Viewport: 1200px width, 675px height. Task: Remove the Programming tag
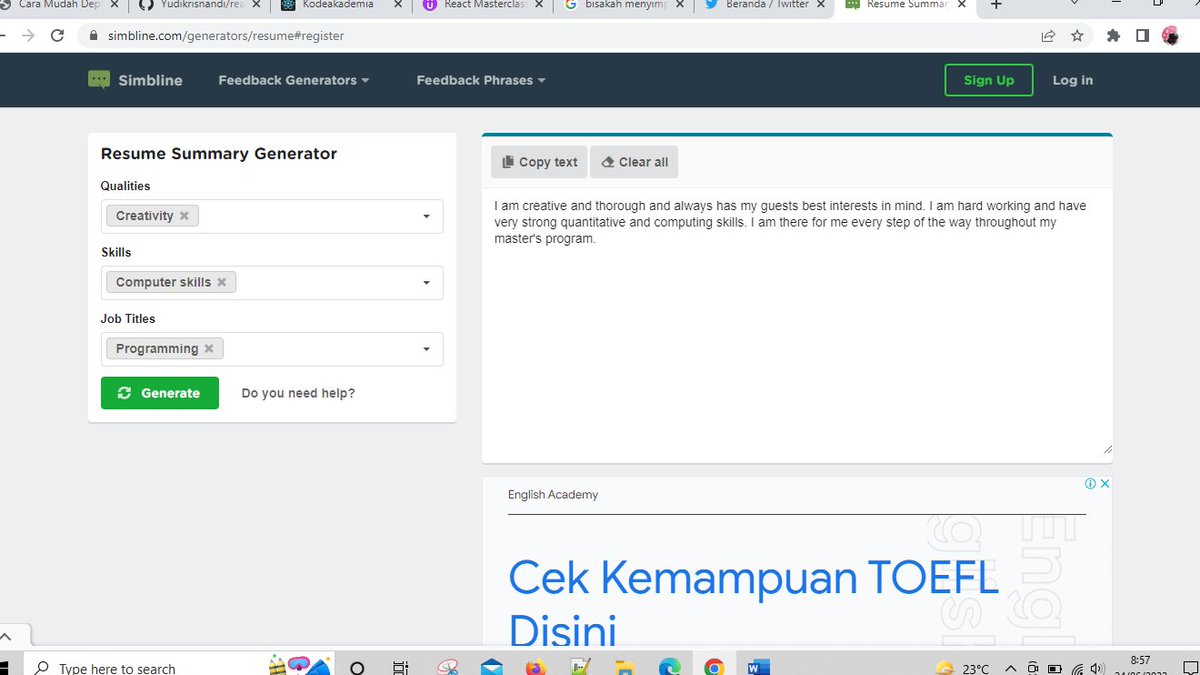pos(209,349)
